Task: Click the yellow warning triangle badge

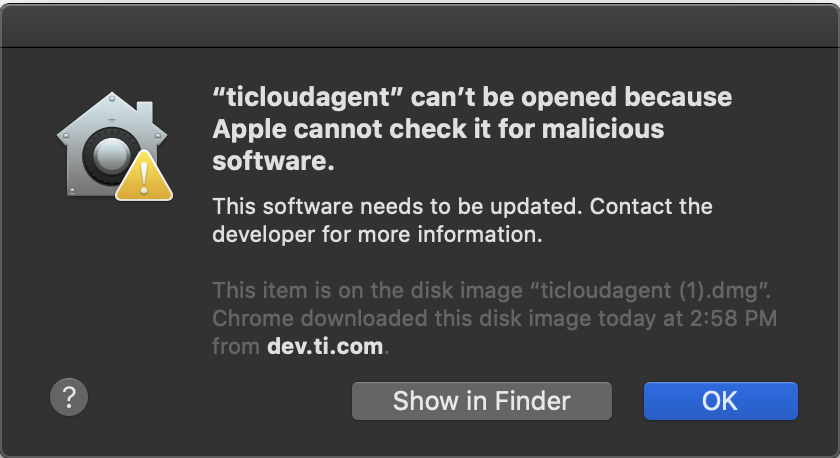Action: click(x=144, y=176)
